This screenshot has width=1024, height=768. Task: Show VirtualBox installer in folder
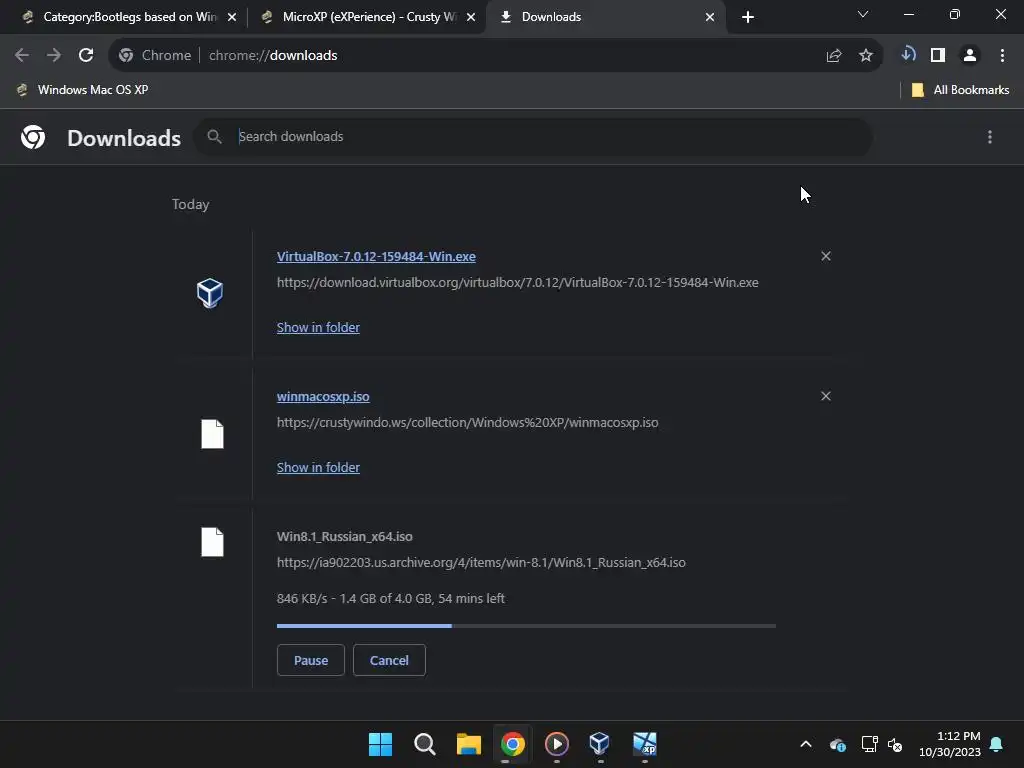point(318,327)
